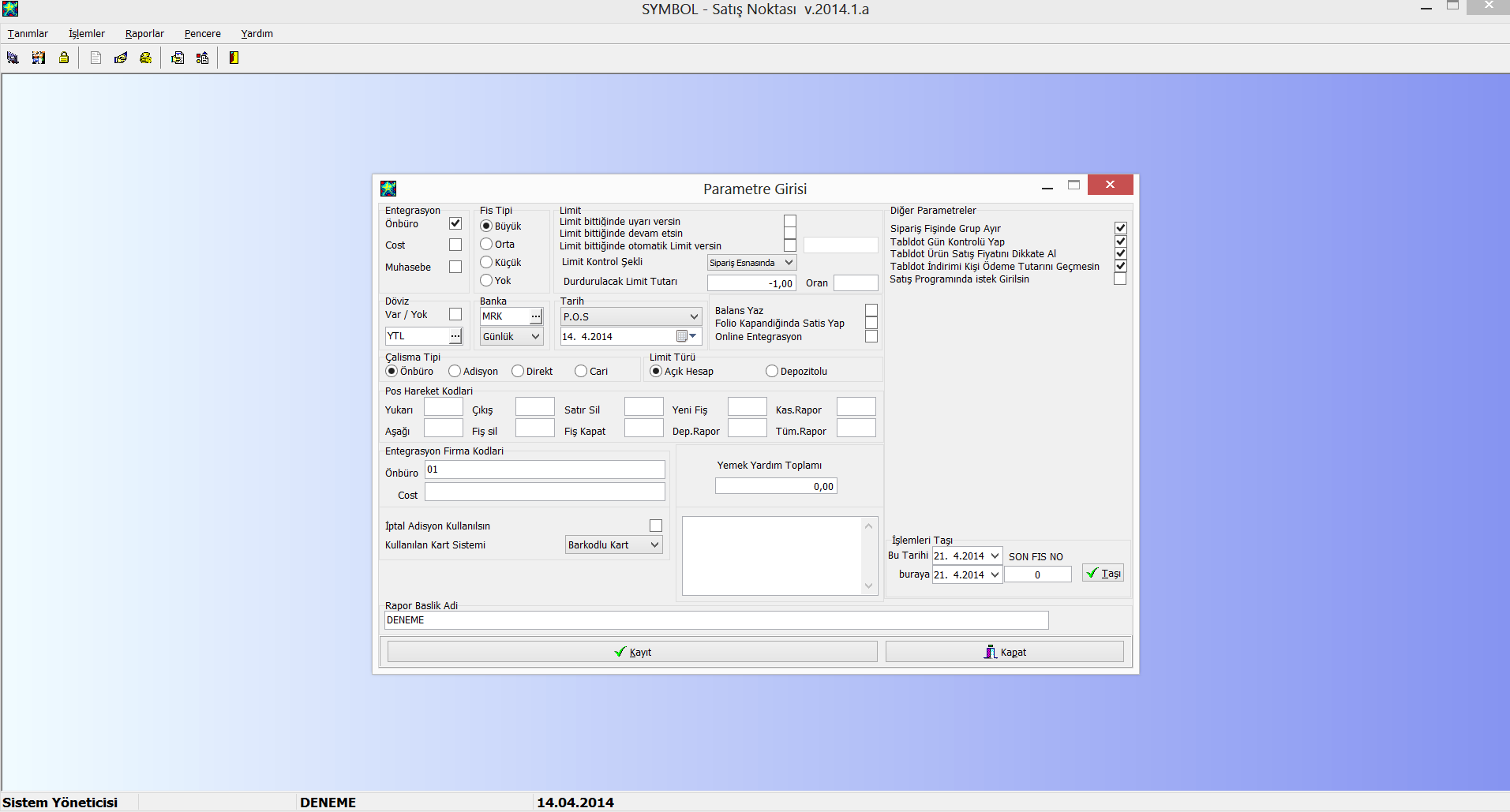The height and width of the screenshot is (812, 1510).
Task: Click the users/people toolbar icon
Action: tap(38, 58)
